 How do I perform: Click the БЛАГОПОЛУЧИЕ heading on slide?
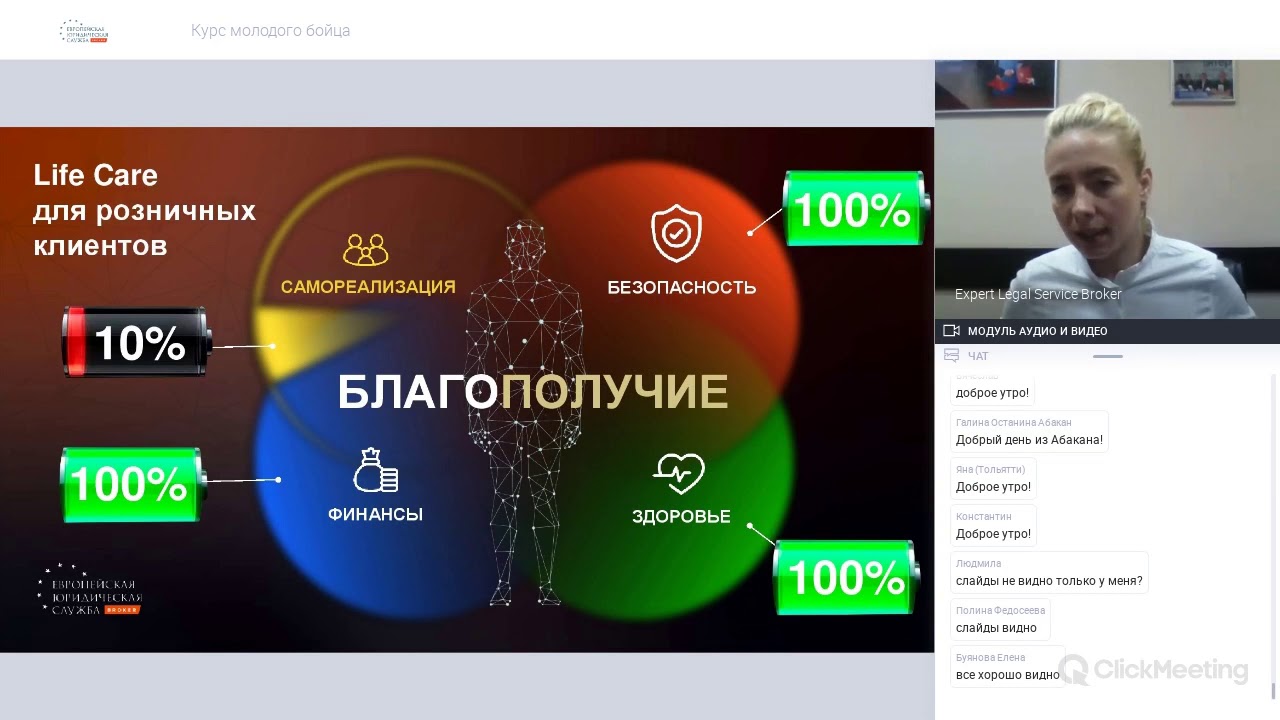532,393
